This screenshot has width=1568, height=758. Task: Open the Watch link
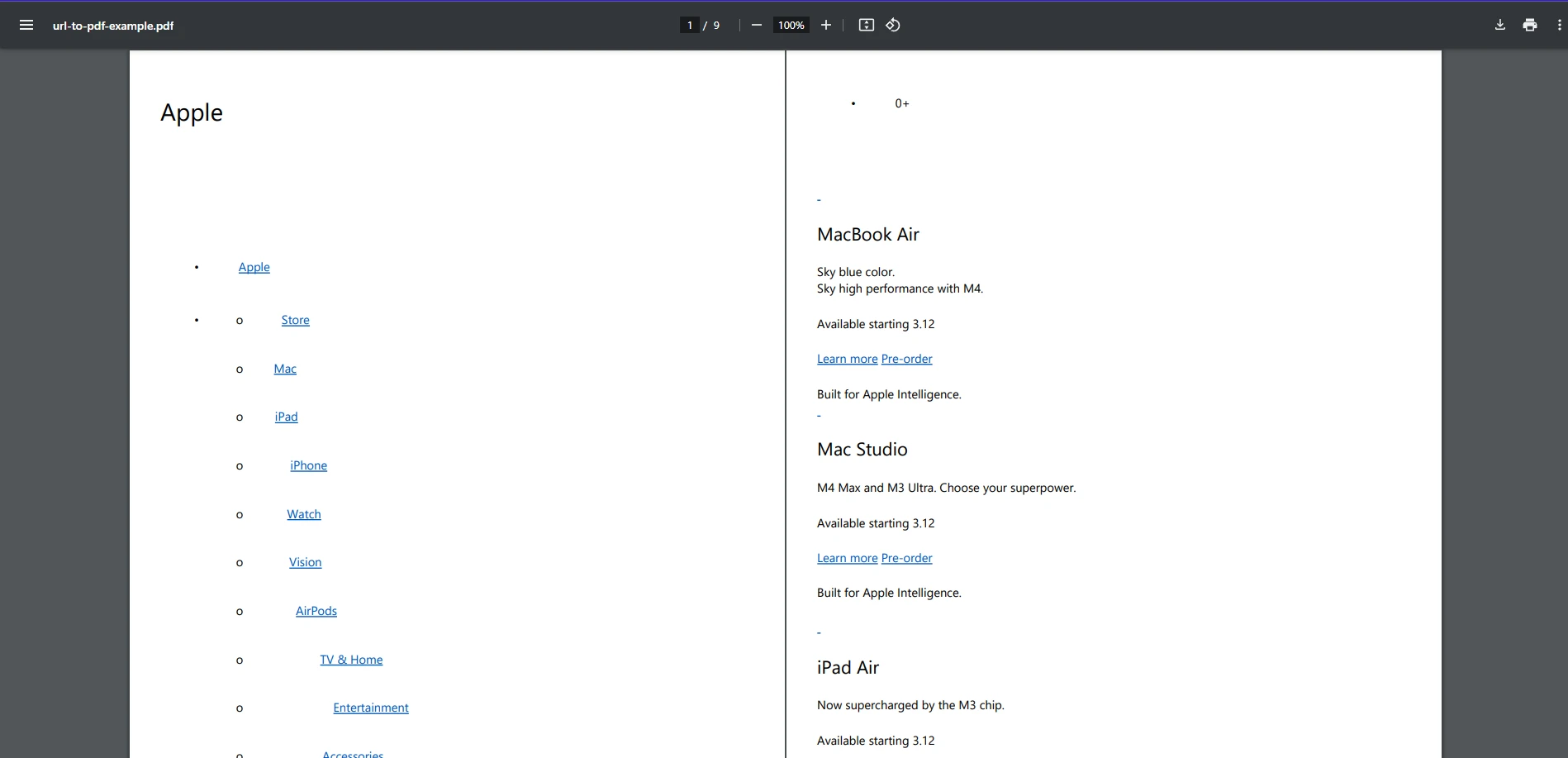point(304,514)
